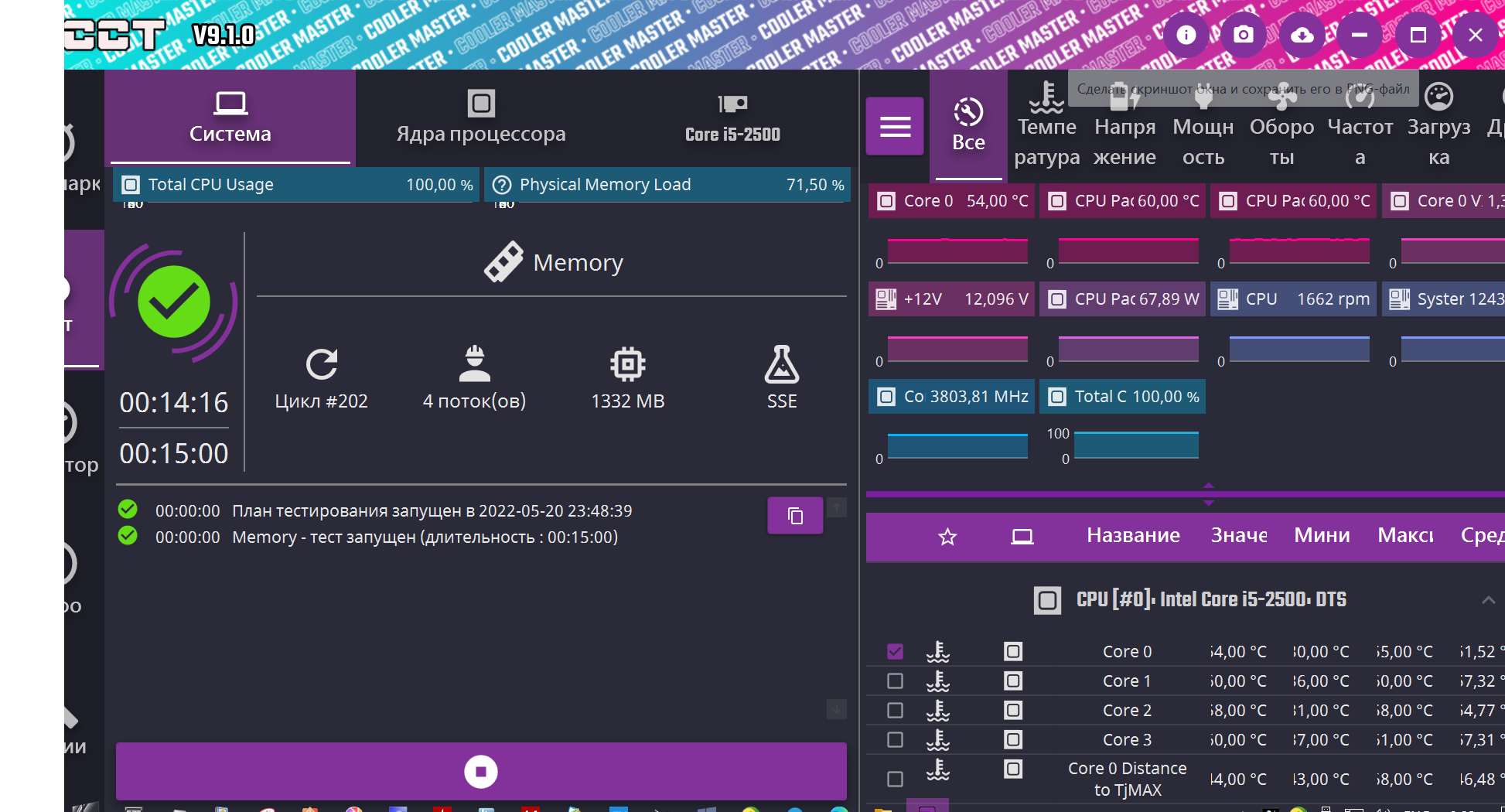The height and width of the screenshot is (812, 1505).
Task: Click the chip icon beside the Intel Core i5-2500 DTS group
Action: click(1048, 600)
